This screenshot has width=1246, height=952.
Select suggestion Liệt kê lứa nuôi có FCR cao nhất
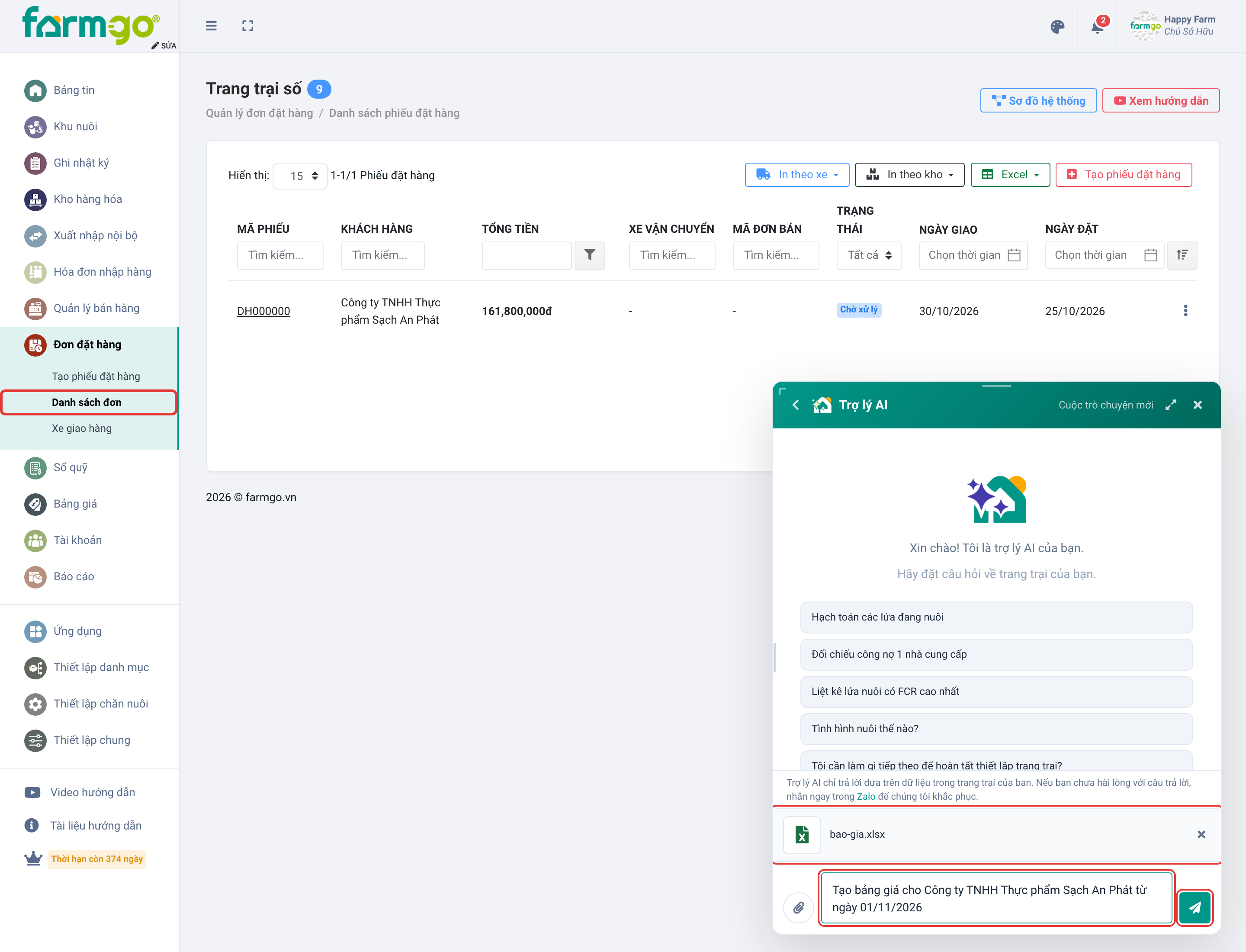[996, 691]
